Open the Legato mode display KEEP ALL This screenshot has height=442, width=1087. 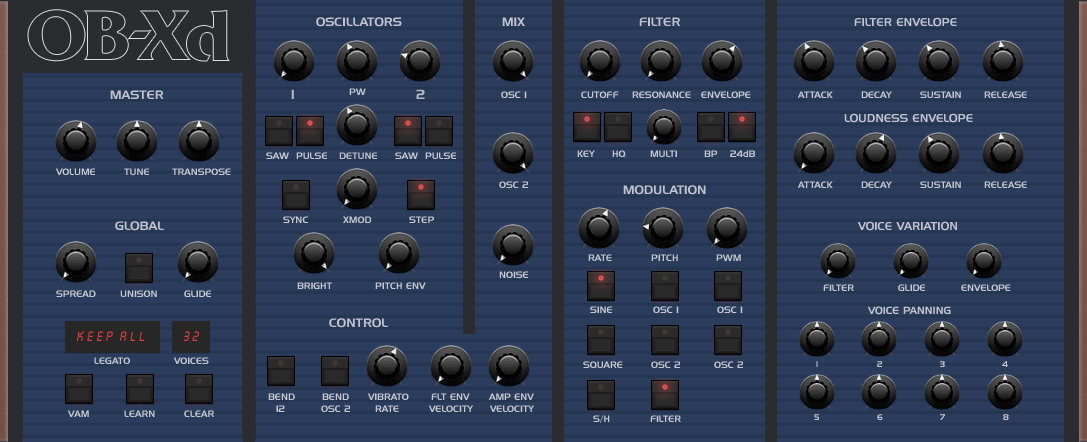coord(112,337)
